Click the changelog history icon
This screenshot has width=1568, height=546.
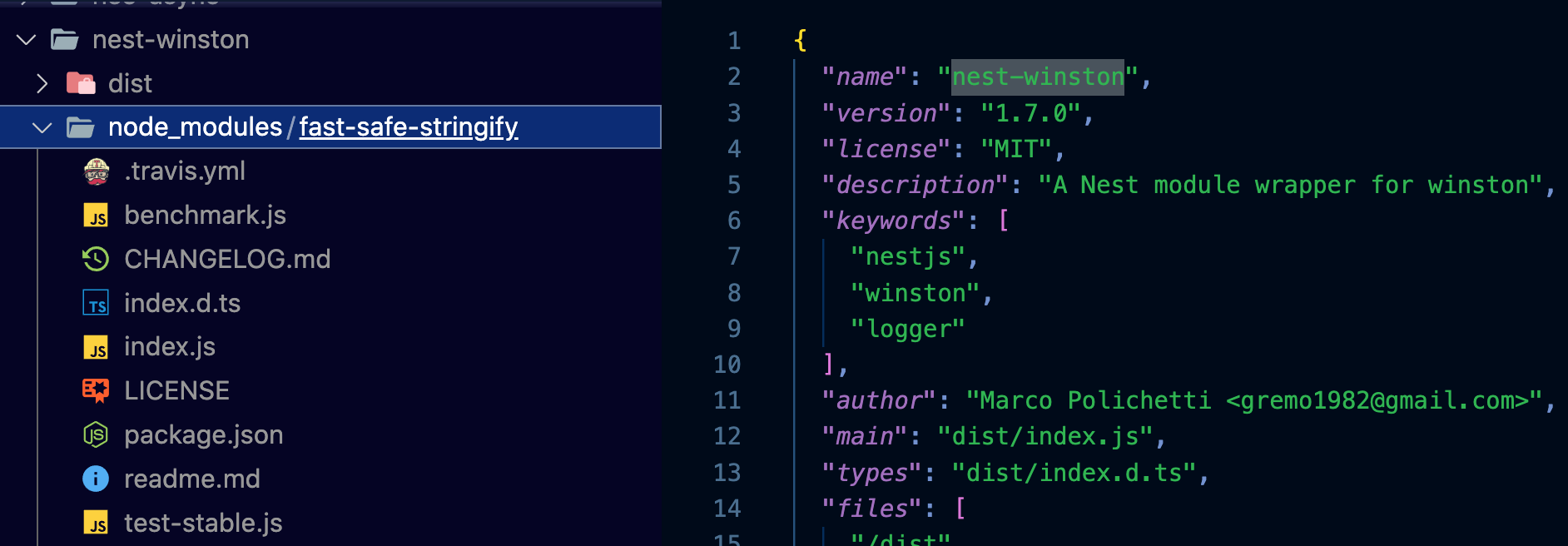point(96,259)
